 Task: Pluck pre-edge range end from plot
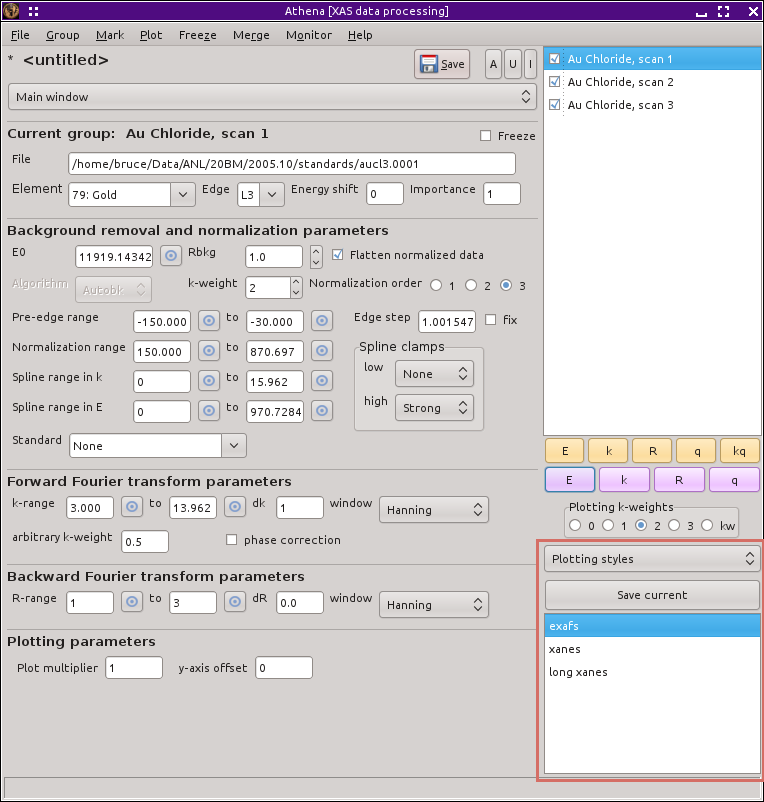point(322,321)
